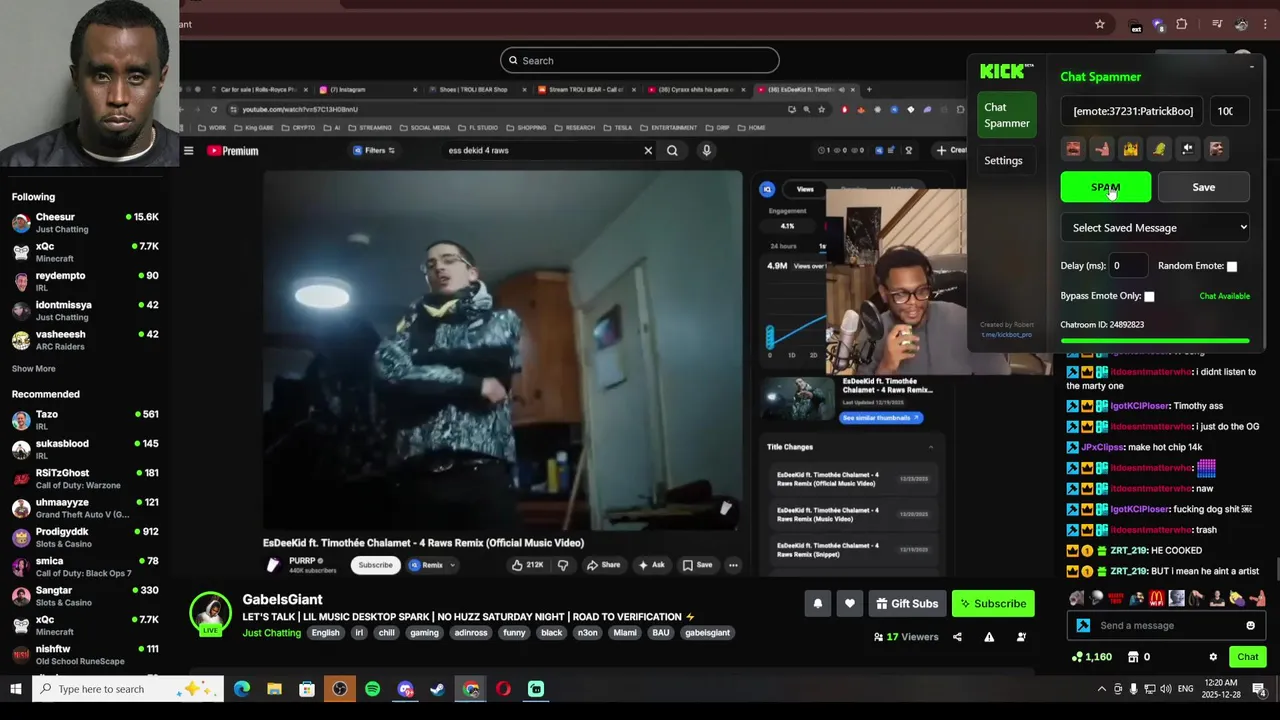Click YouTube's voice search microphone icon
This screenshot has width=1280, height=720.
(706, 151)
